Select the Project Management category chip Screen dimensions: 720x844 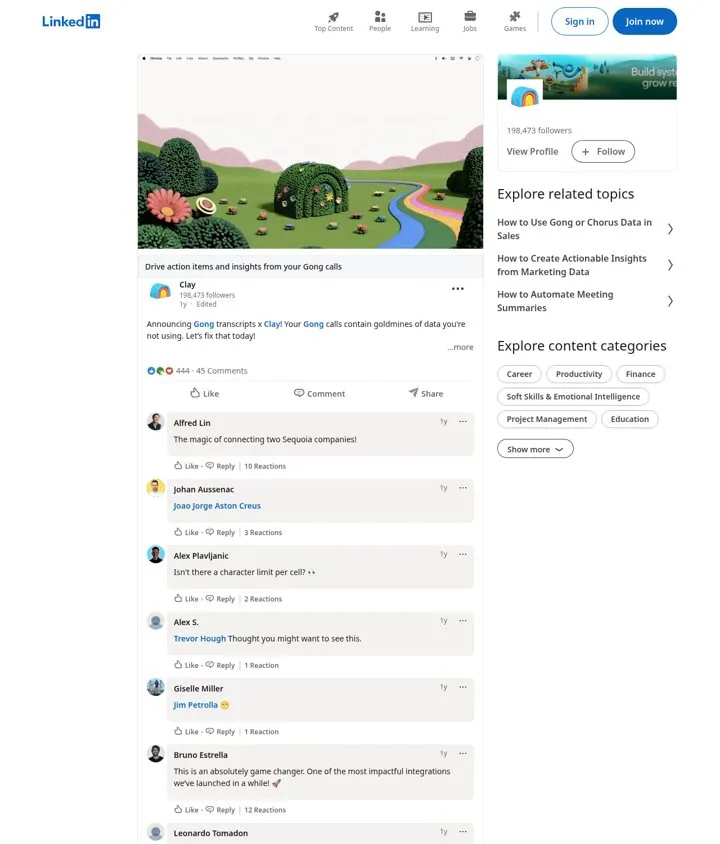pyautogui.click(x=547, y=419)
